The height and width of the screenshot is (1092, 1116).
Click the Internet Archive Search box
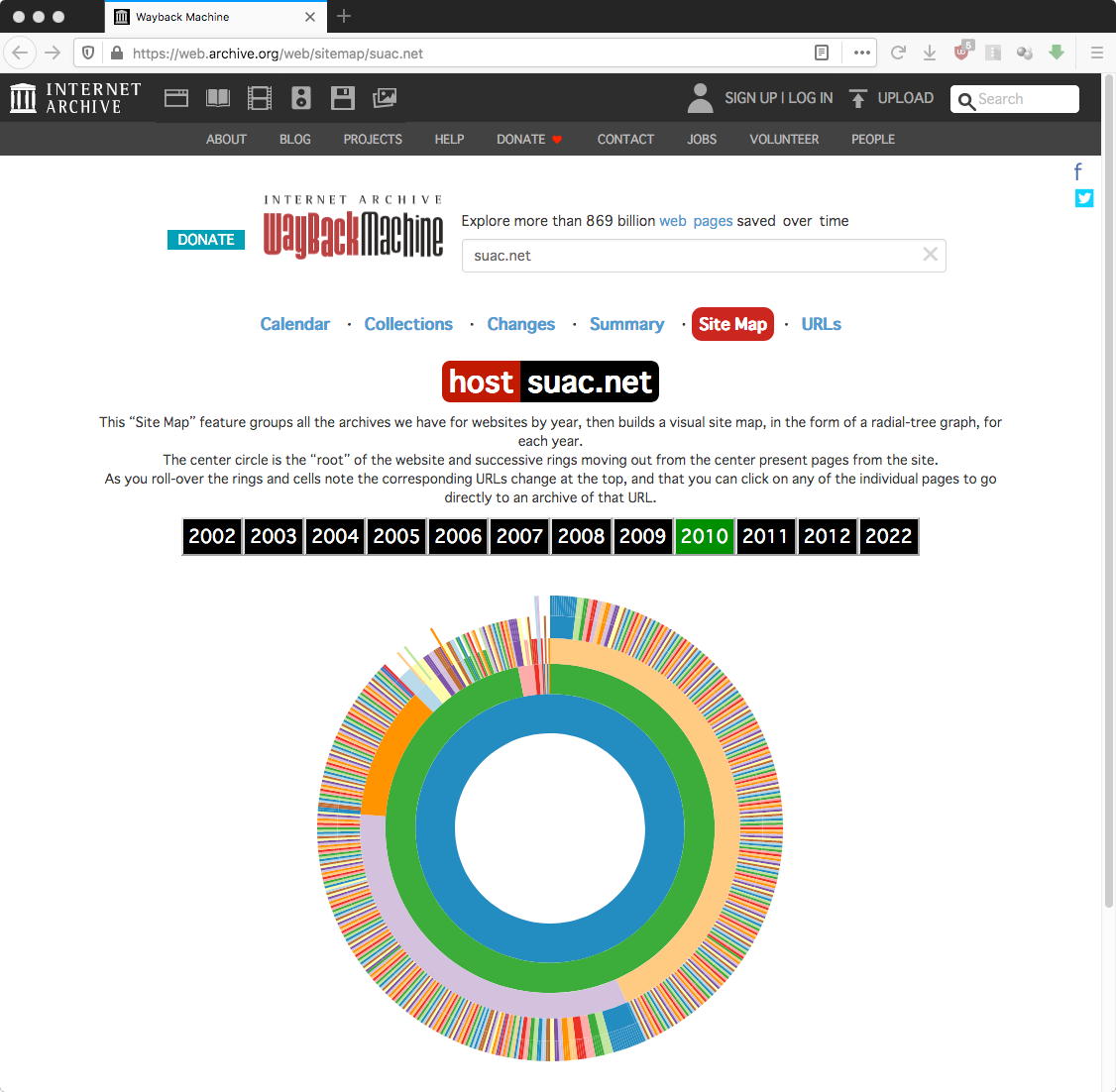pyautogui.click(x=1014, y=99)
